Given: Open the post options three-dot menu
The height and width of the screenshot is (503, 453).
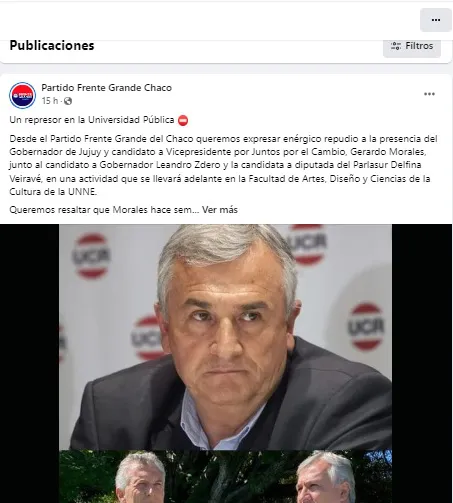Looking at the screenshot, I should pyautogui.click(x=429, y=94).
